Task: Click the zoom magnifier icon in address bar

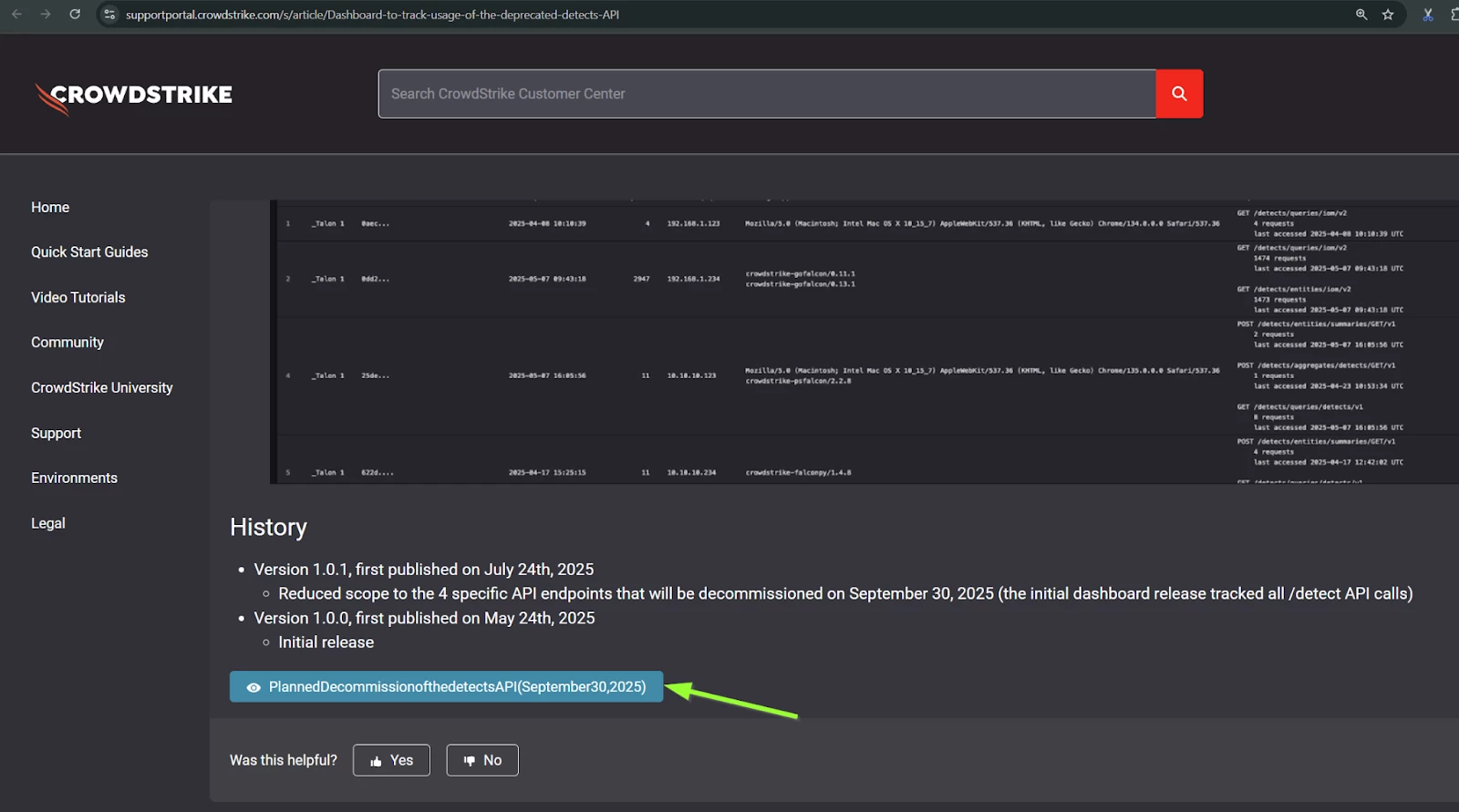Action: 1361,15
